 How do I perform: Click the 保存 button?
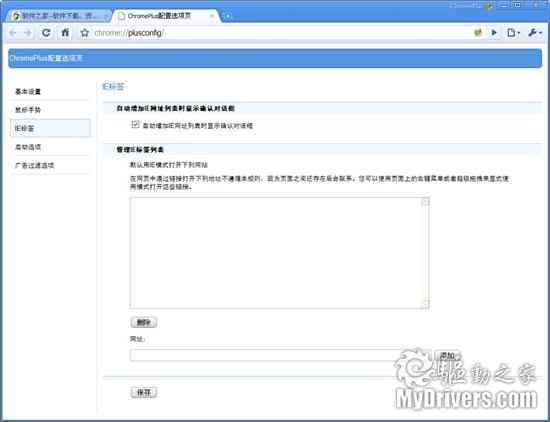click(x=144, y=392)
